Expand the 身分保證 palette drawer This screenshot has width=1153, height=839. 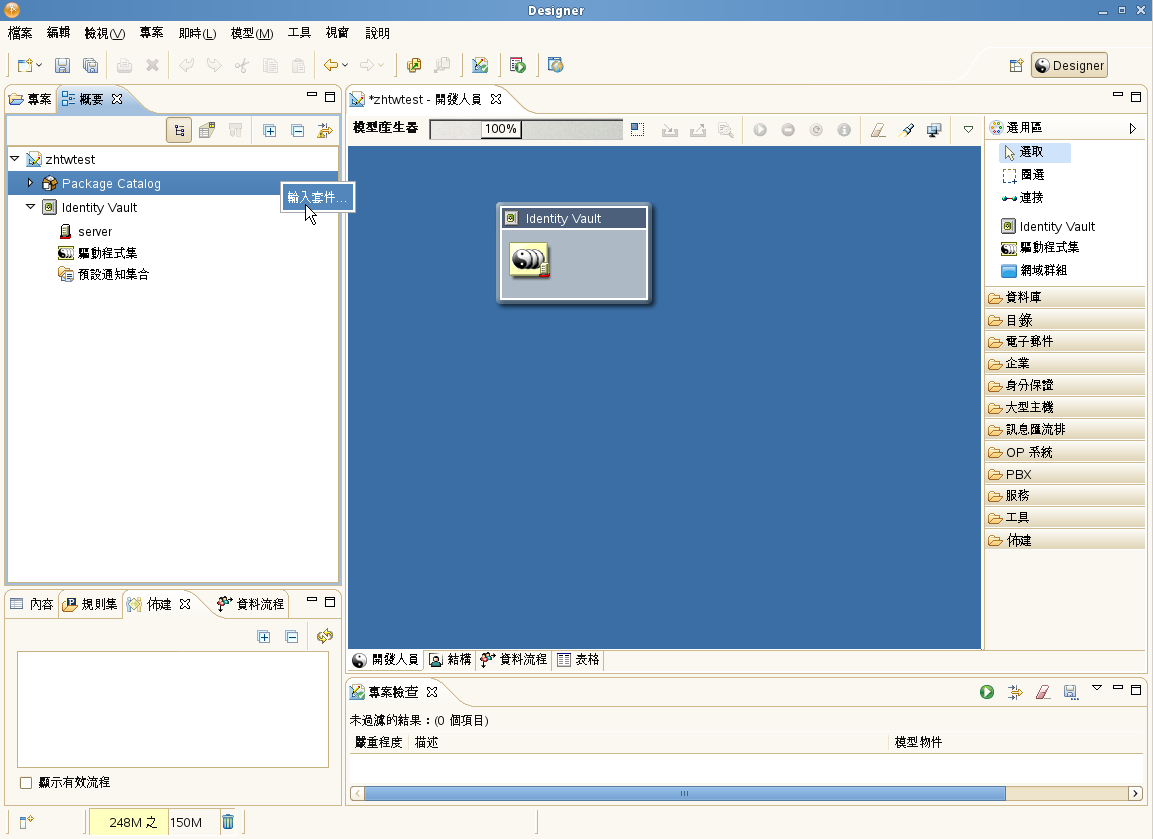(1065, 385)
